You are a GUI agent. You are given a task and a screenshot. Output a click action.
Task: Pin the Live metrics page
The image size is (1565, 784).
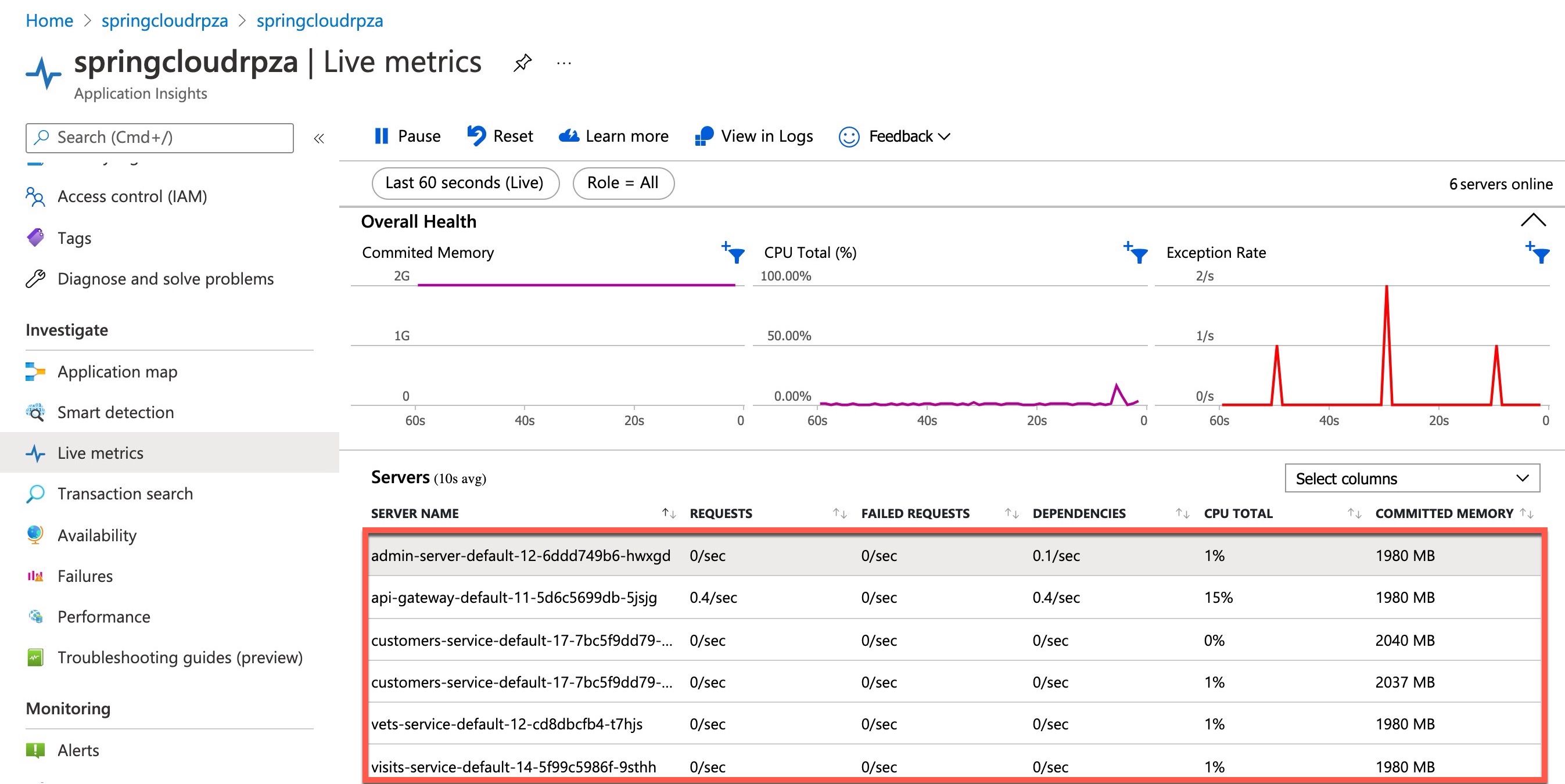522,63
